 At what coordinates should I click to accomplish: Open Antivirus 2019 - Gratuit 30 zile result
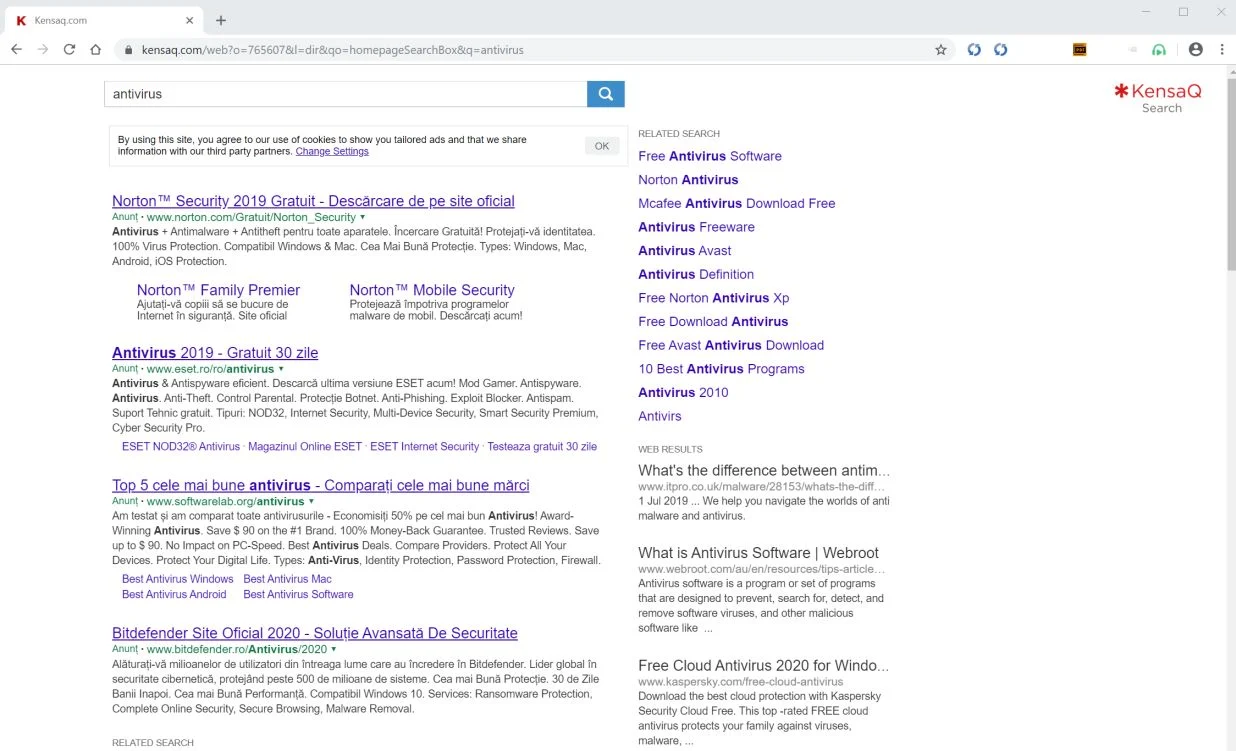tap(215, 353)
